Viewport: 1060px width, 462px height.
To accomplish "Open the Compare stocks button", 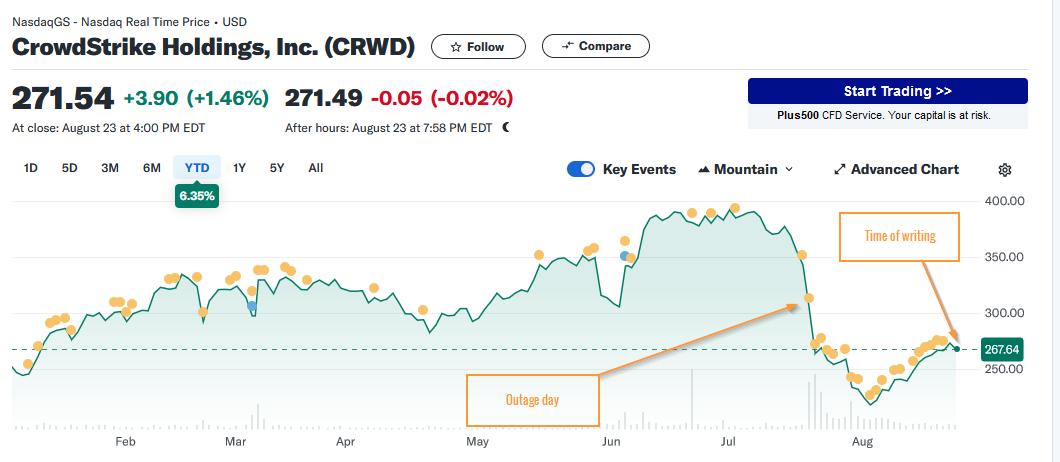I will pyautogui.click(x=596, y=46).
